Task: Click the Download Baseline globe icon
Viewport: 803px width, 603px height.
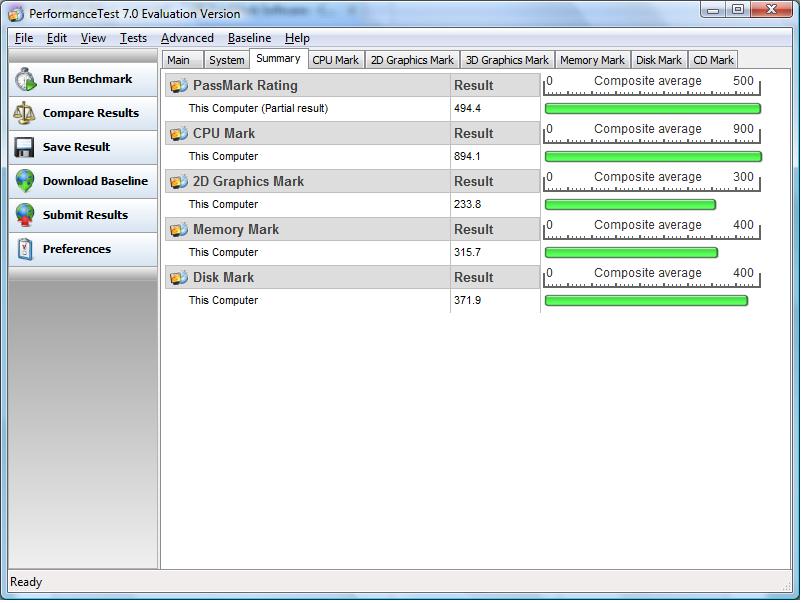Action: coord(25,181)
